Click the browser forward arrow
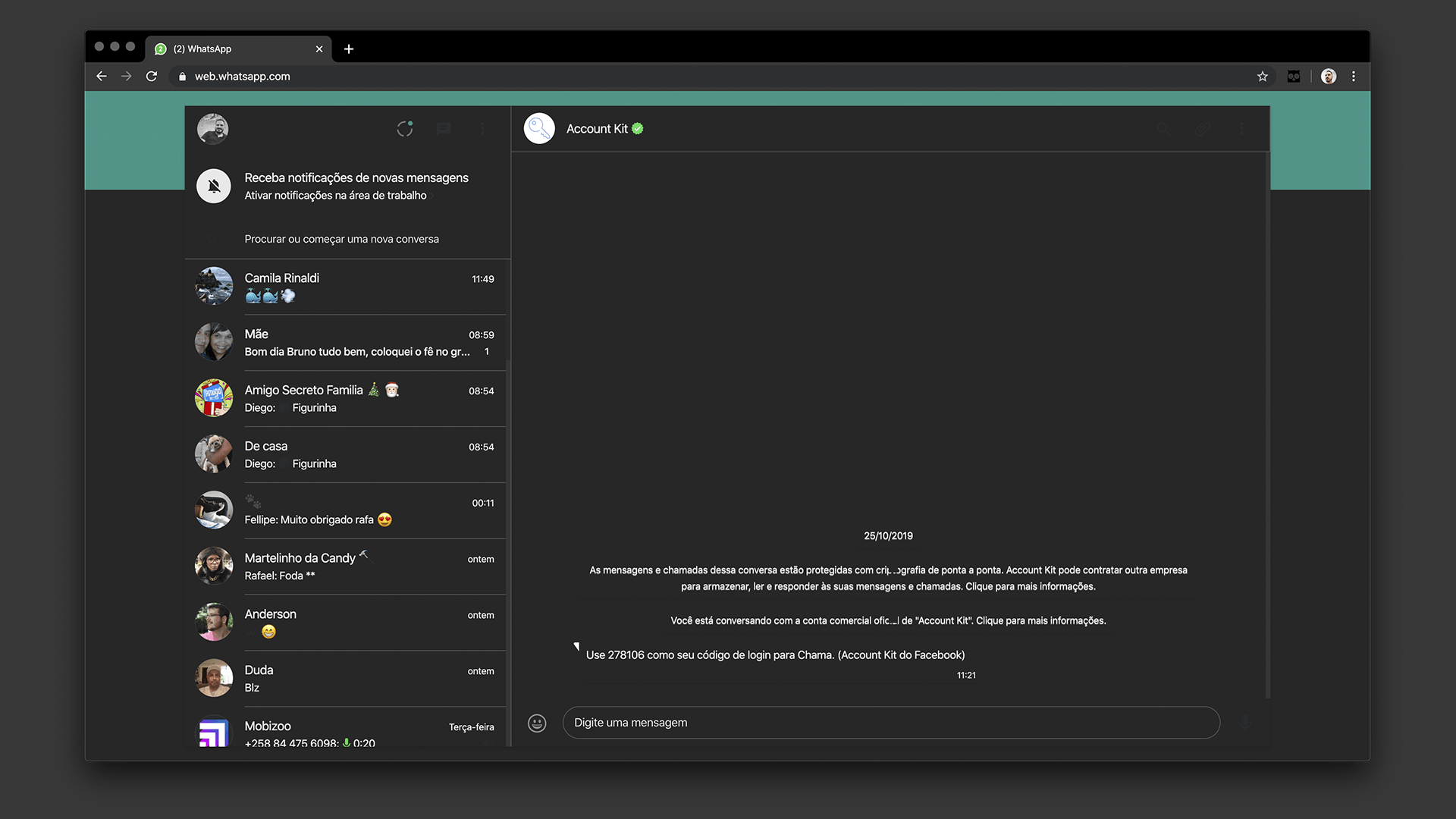This screenshot has width=1456, height=819. tap(127, 77)
